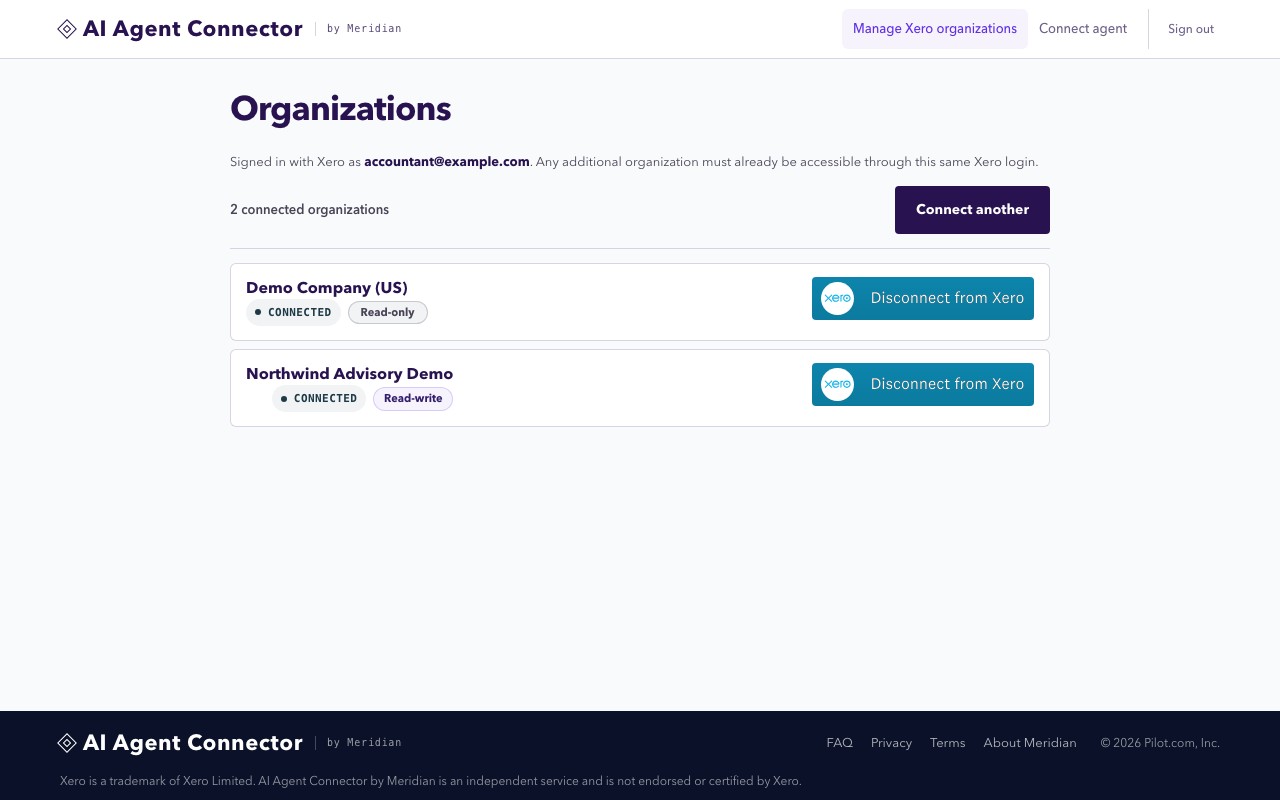The width and height of the screenshot is (1280, 800).
Task: Click the diamond logo icon in the footer
Action: pyautogui.click(x=67, y=743)
